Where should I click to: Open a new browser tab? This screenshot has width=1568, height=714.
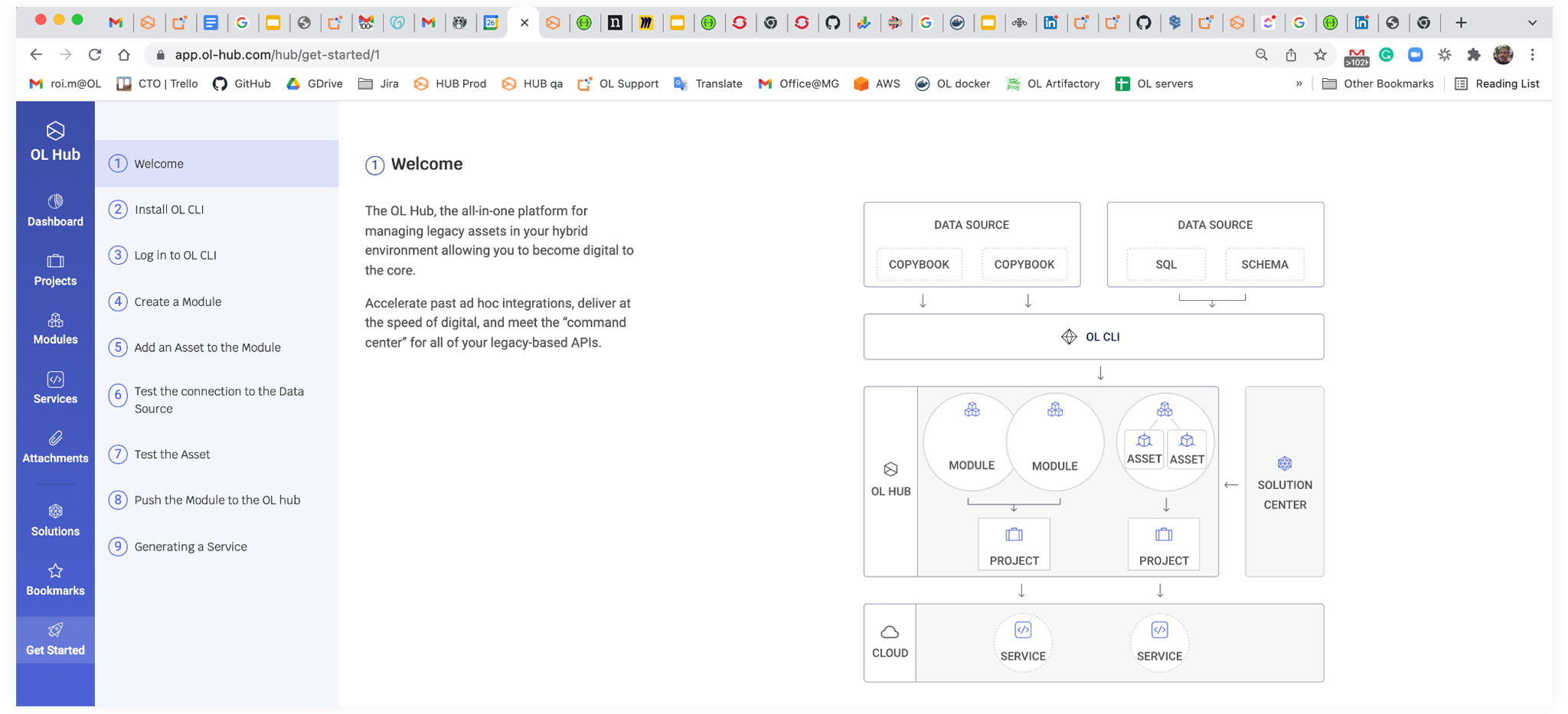pos(1461,22)
